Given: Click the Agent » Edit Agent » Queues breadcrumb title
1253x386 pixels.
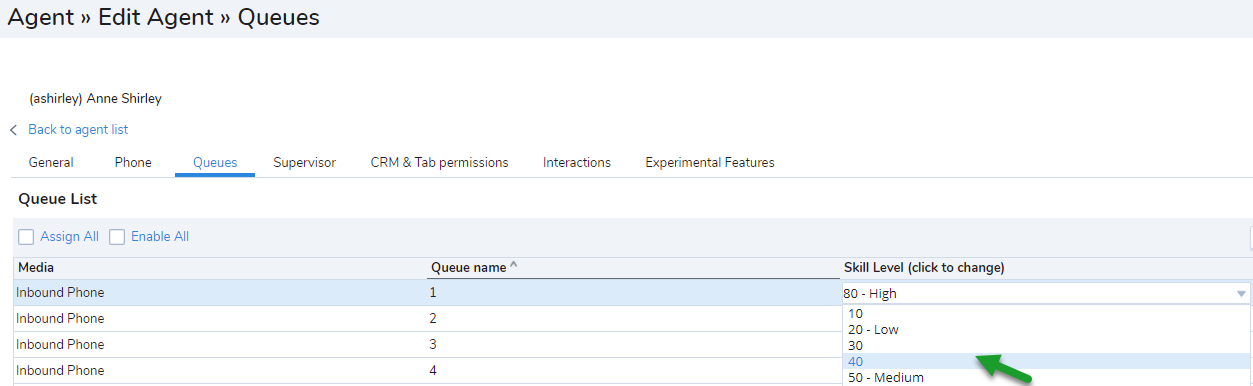Looking at the screenshot, I should pyautogui.click(x=164, y=17).
